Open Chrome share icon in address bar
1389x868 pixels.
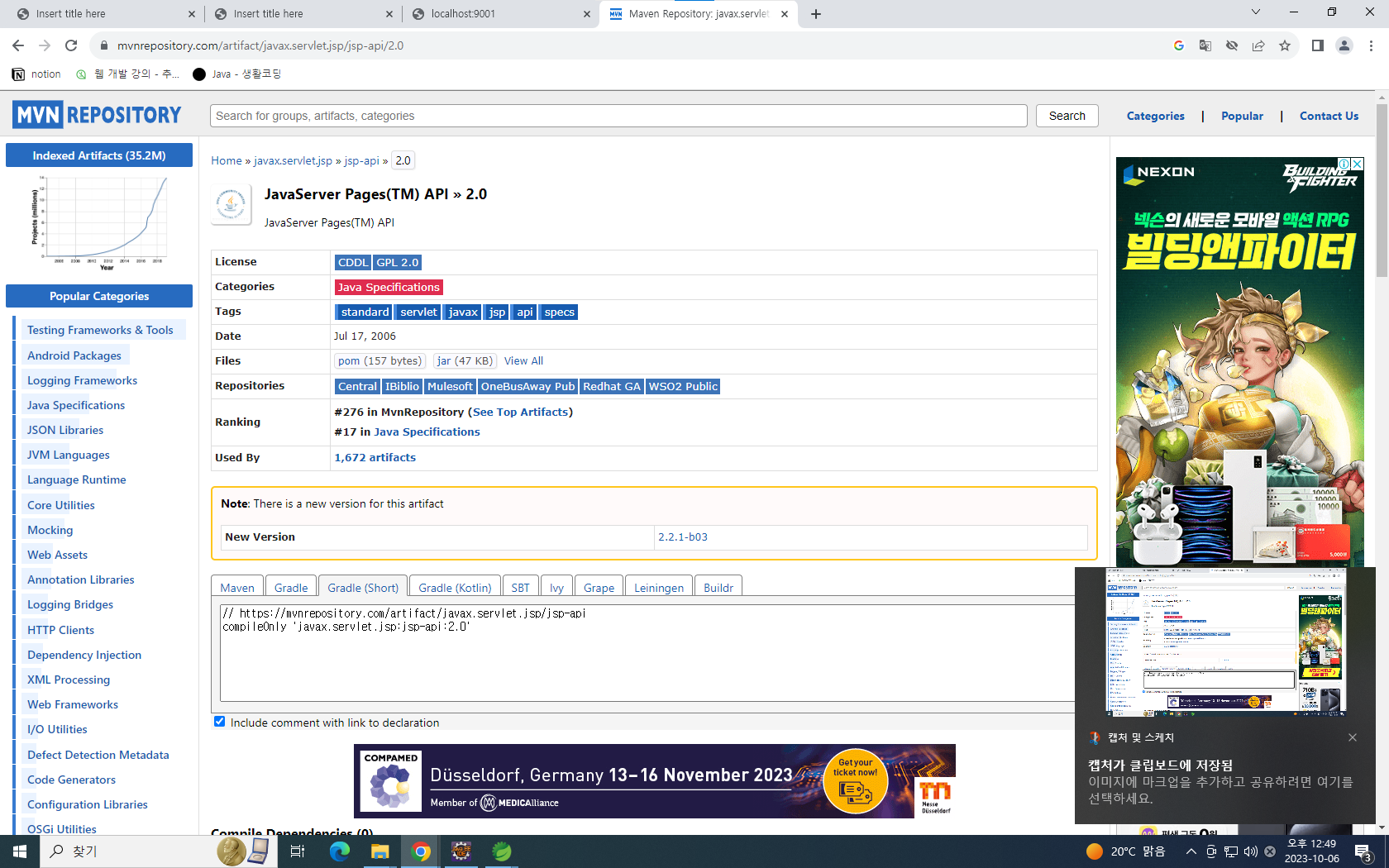[x=1258, y=45]
